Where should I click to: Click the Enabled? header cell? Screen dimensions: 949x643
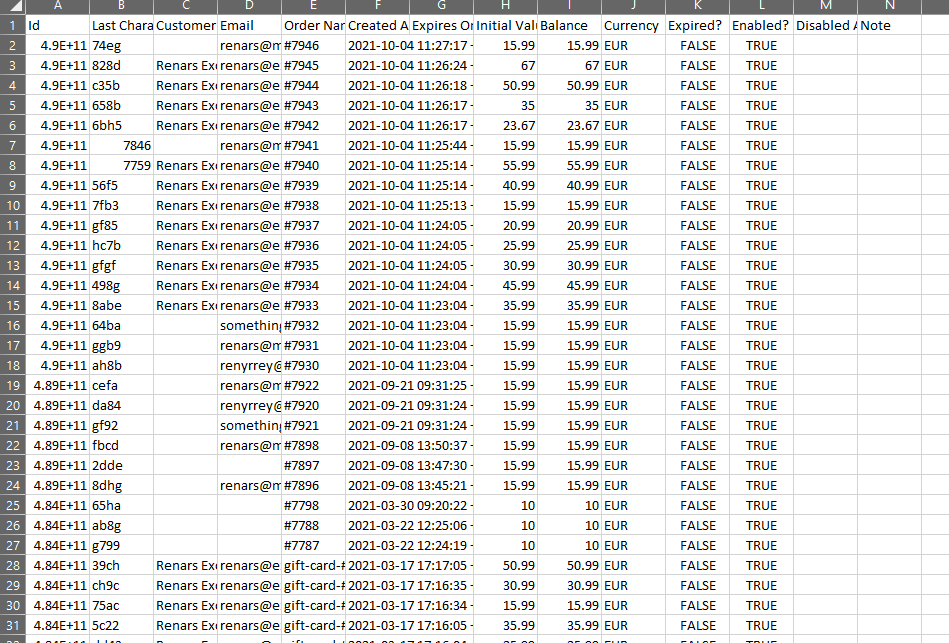pyautogui.click(x=759, y=26)
